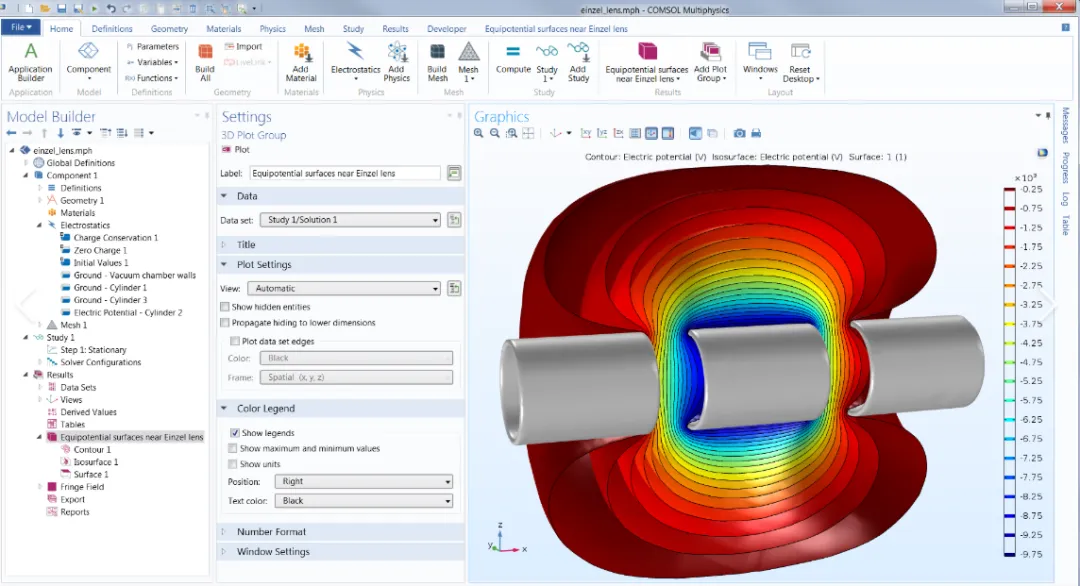Viewport: 1080px width, 586px height.
Task: Click Electrostatics physics ribbon button
Action: pos(355,62)
